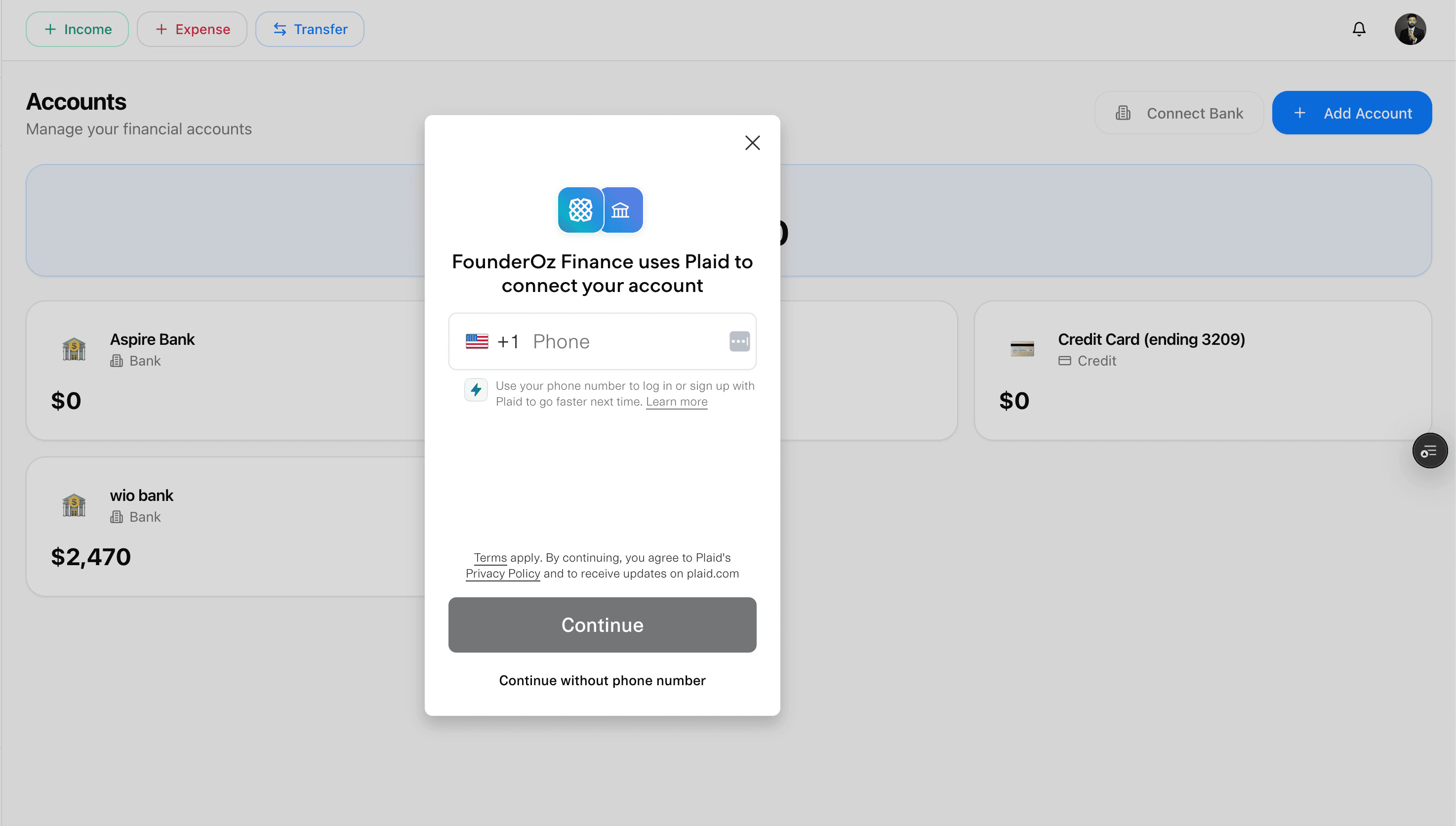The height and width of the screenshot is (826, 1456).
Task: Click the bank institution icon beside the Plaid logo
Action: pos(621,210)
